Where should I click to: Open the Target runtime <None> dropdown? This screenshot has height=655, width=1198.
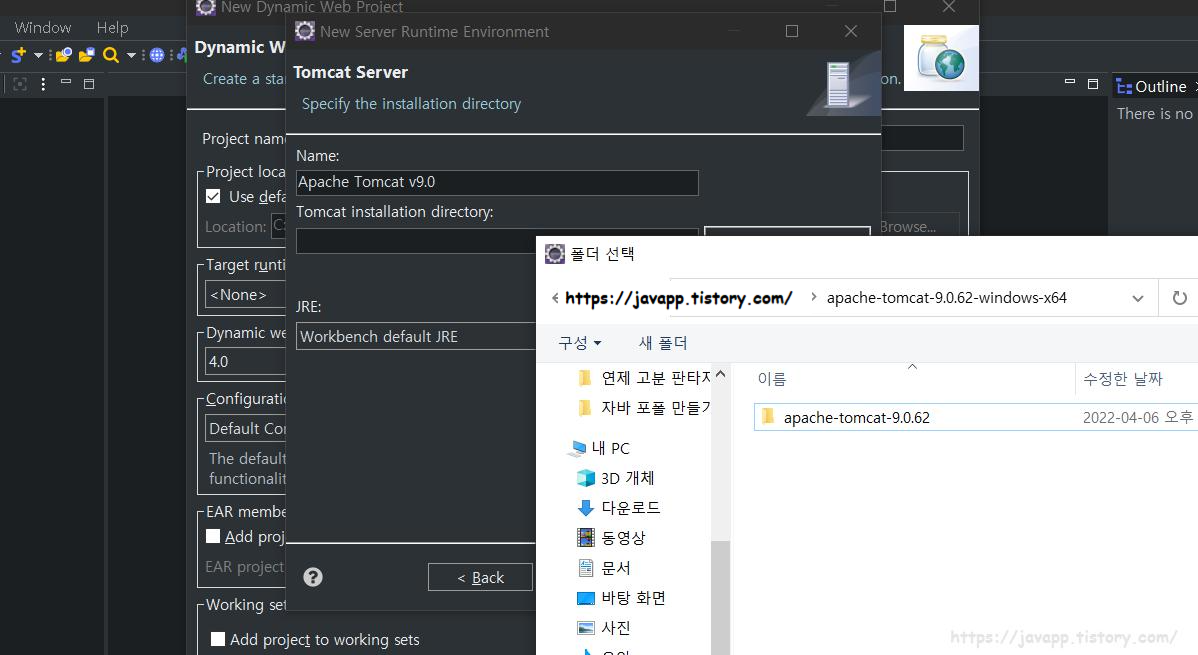coord(244,294)
